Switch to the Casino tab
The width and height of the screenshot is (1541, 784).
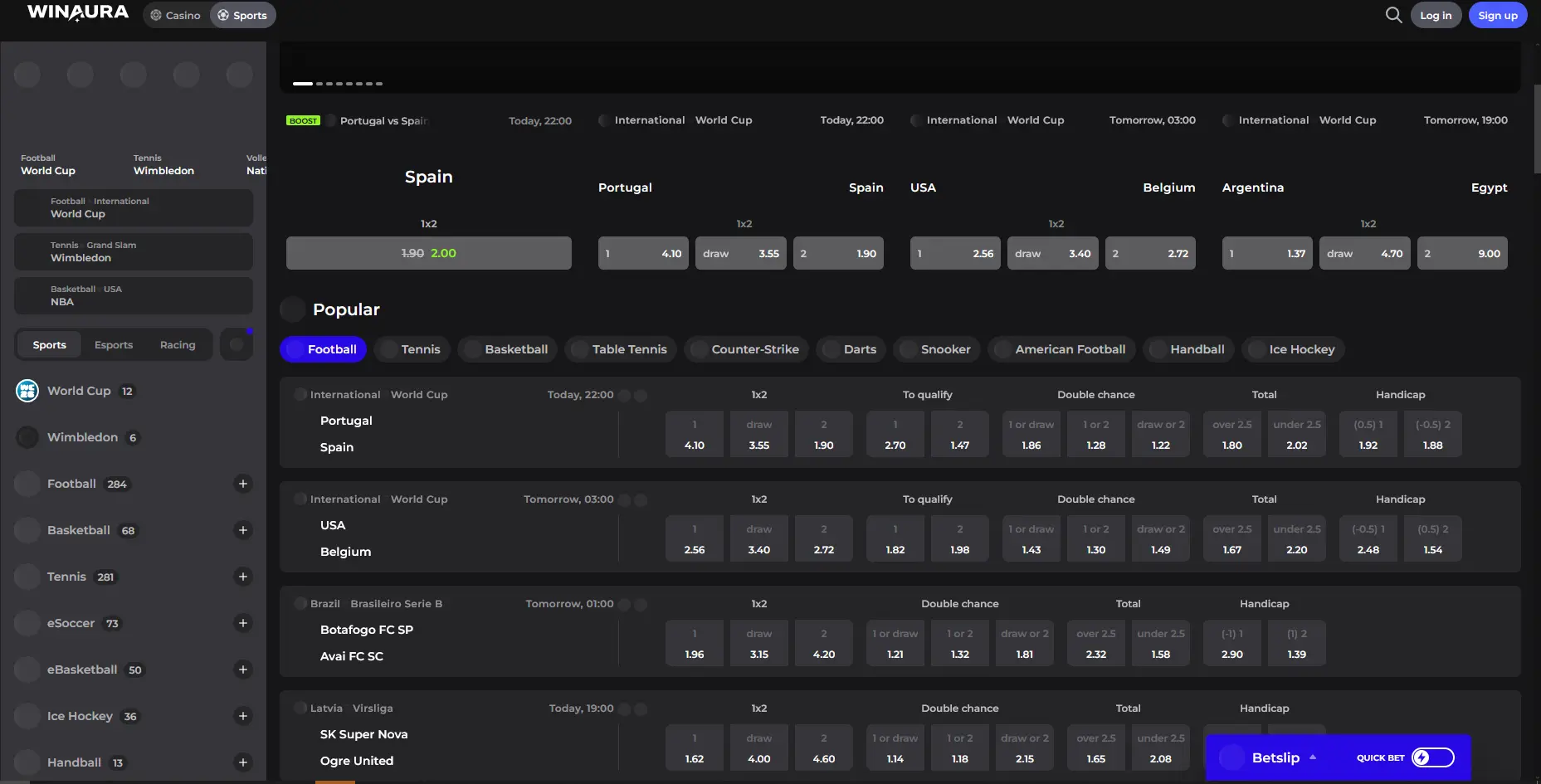click(x=176, y=15)
